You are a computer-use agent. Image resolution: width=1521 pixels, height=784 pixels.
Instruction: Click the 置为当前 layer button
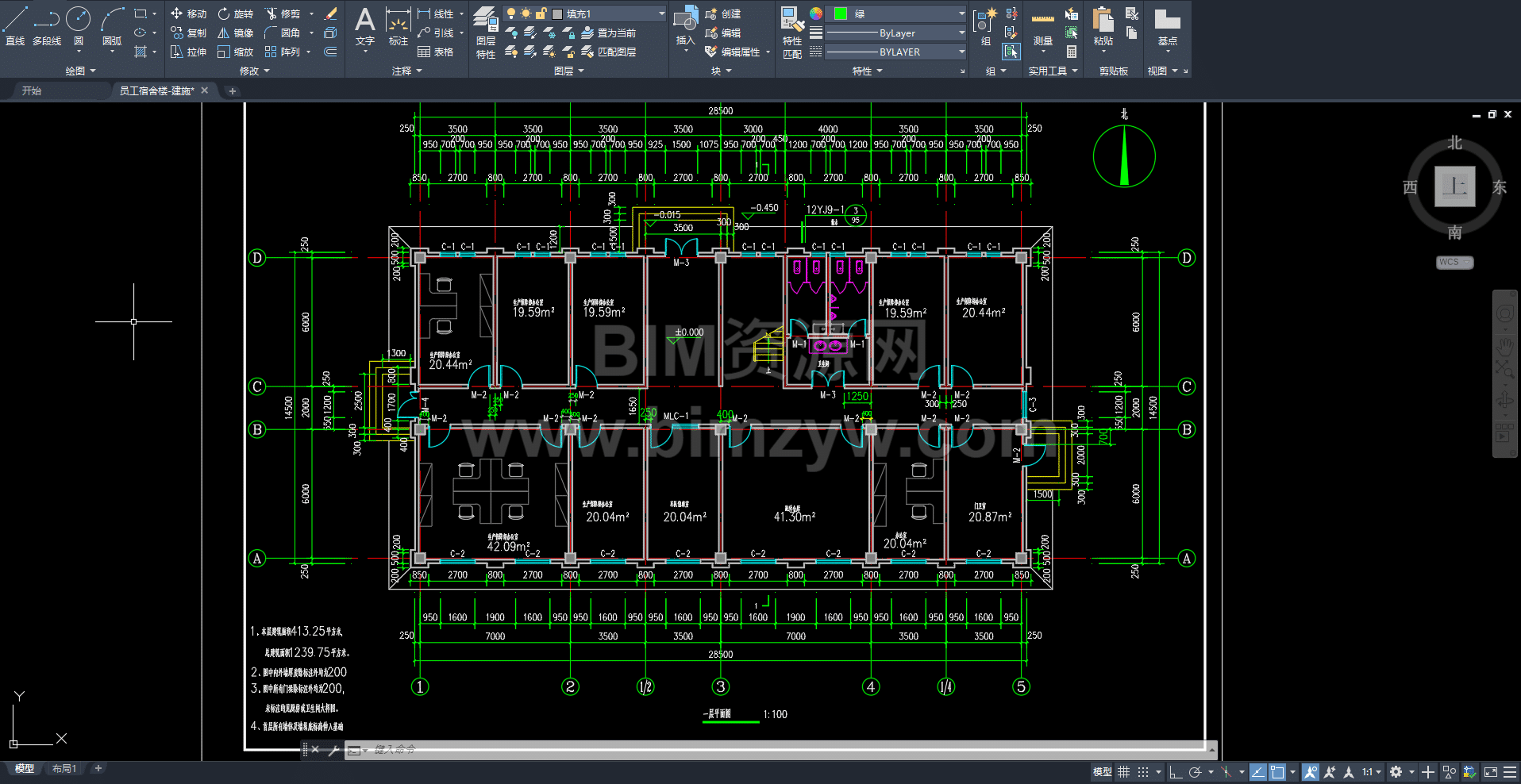click(x=609, y=33)
